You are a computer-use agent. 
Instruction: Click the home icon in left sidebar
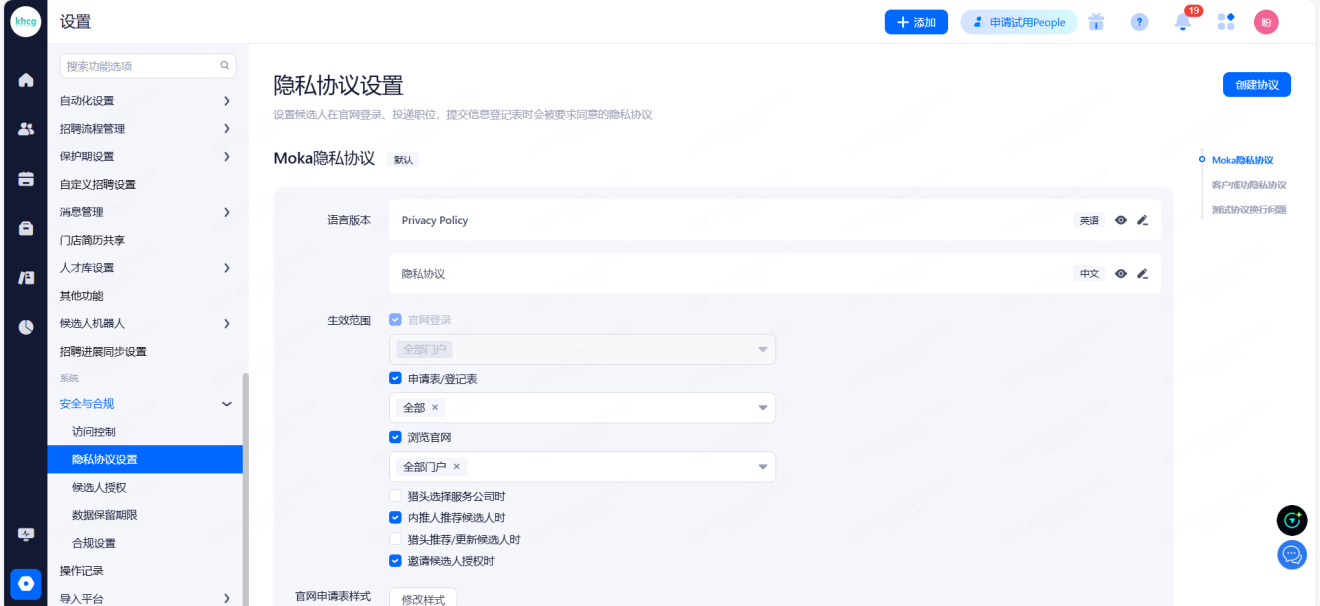(26, 80)
